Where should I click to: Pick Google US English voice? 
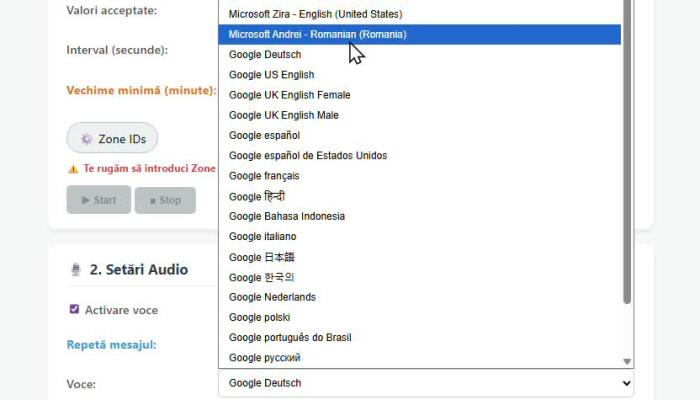click(420, 75)
